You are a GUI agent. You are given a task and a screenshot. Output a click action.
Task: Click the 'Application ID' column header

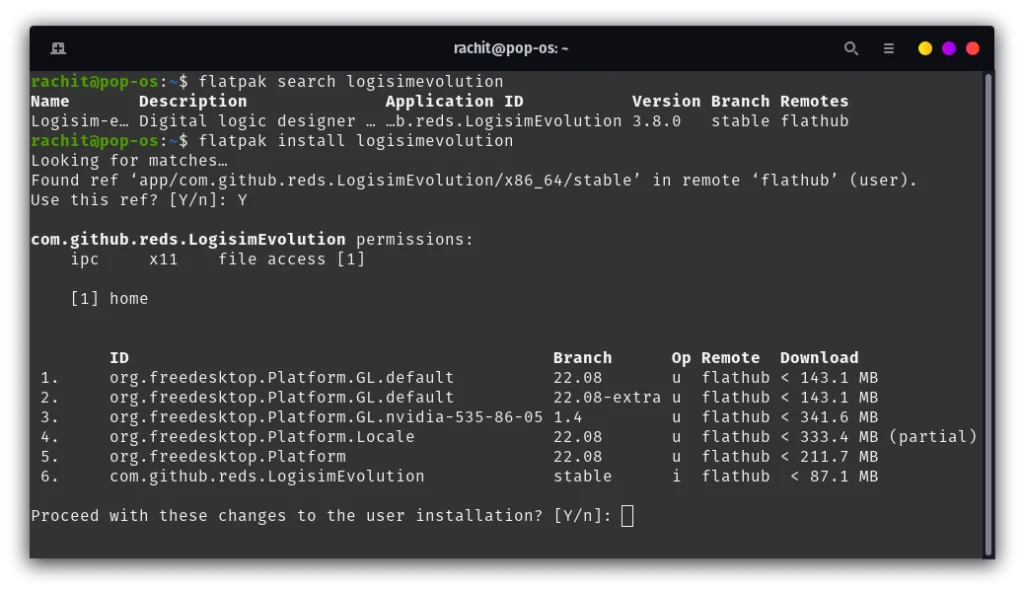tap(454, 101)
